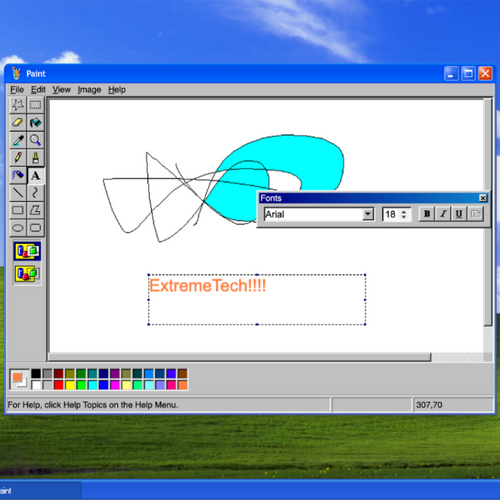500x500 pixels.
Task: Select the Rectangle shape tool
Action: point(18,210)
